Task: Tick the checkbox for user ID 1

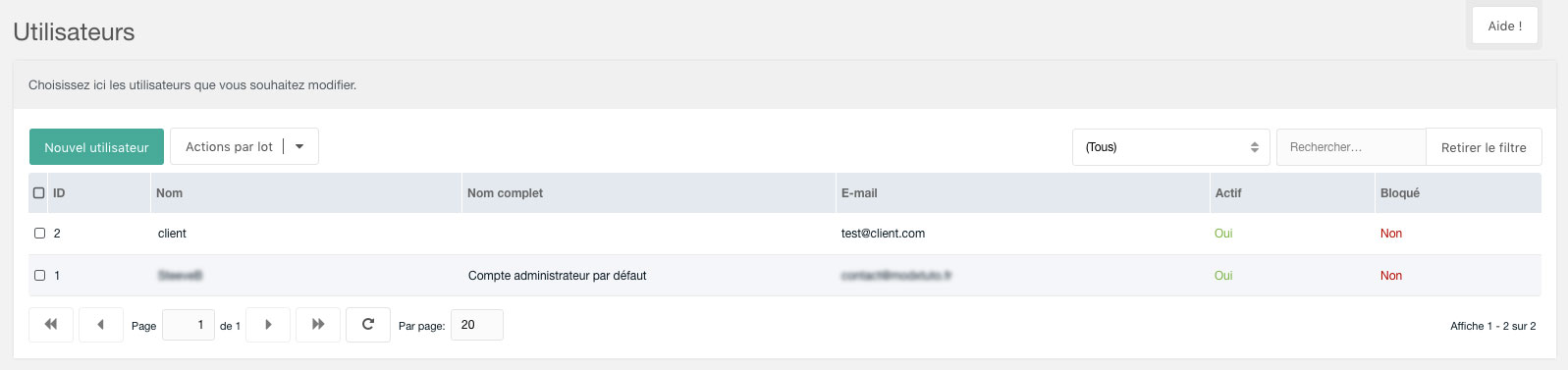Action: pyautogui.click(x=40, y=276)
